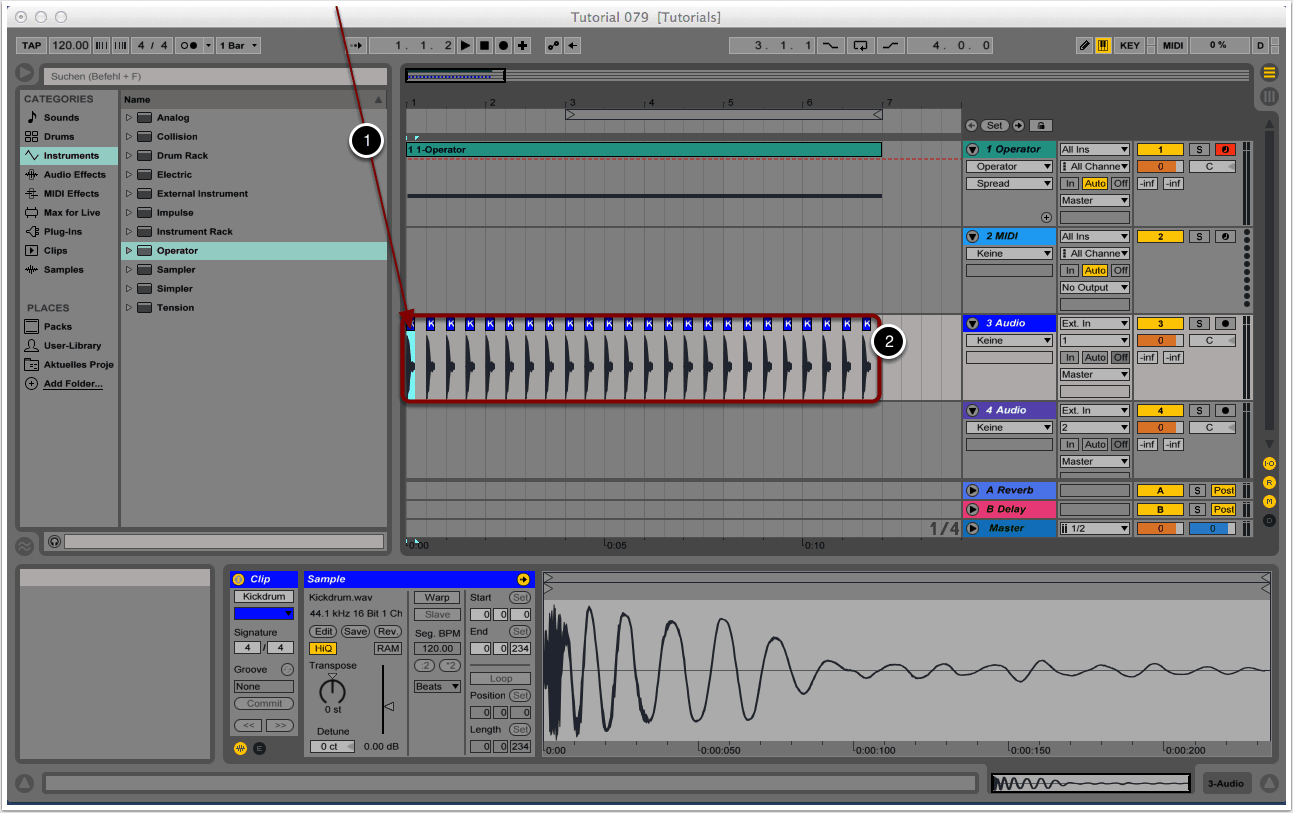1293x813 pixels.
Task: Click the TAP tempo button
Action: (x=32, y=46)
